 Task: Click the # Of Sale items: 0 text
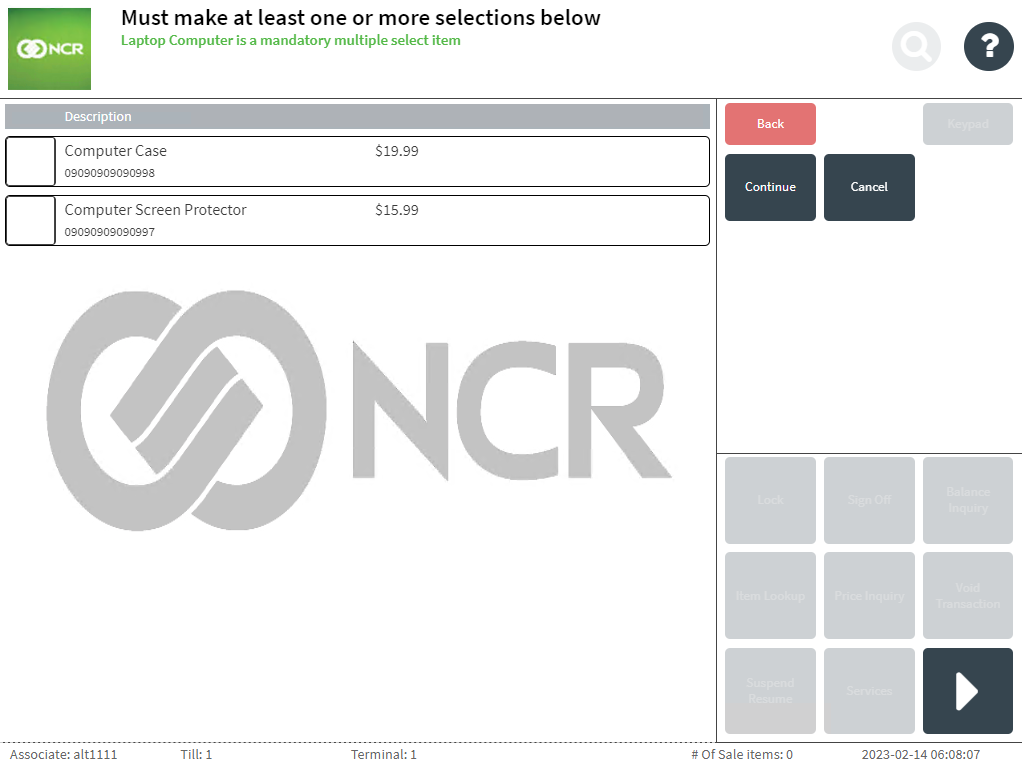tap(742, 755)
